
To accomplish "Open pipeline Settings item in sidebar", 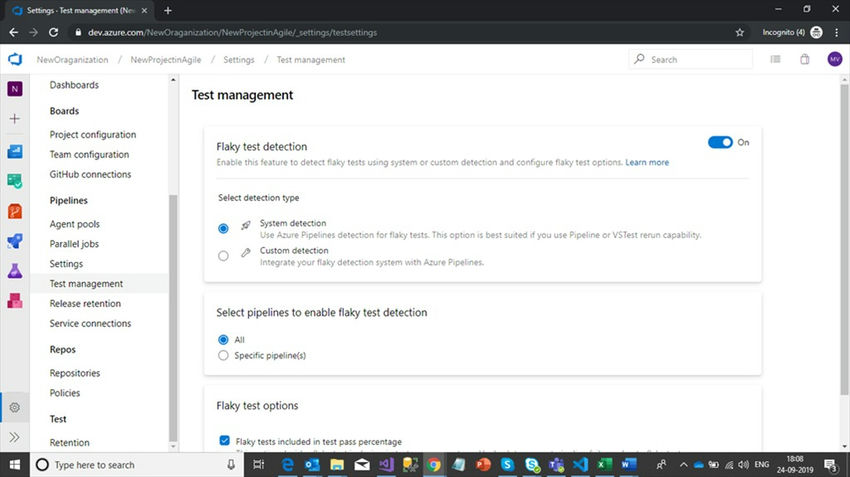I will (66, 264).
